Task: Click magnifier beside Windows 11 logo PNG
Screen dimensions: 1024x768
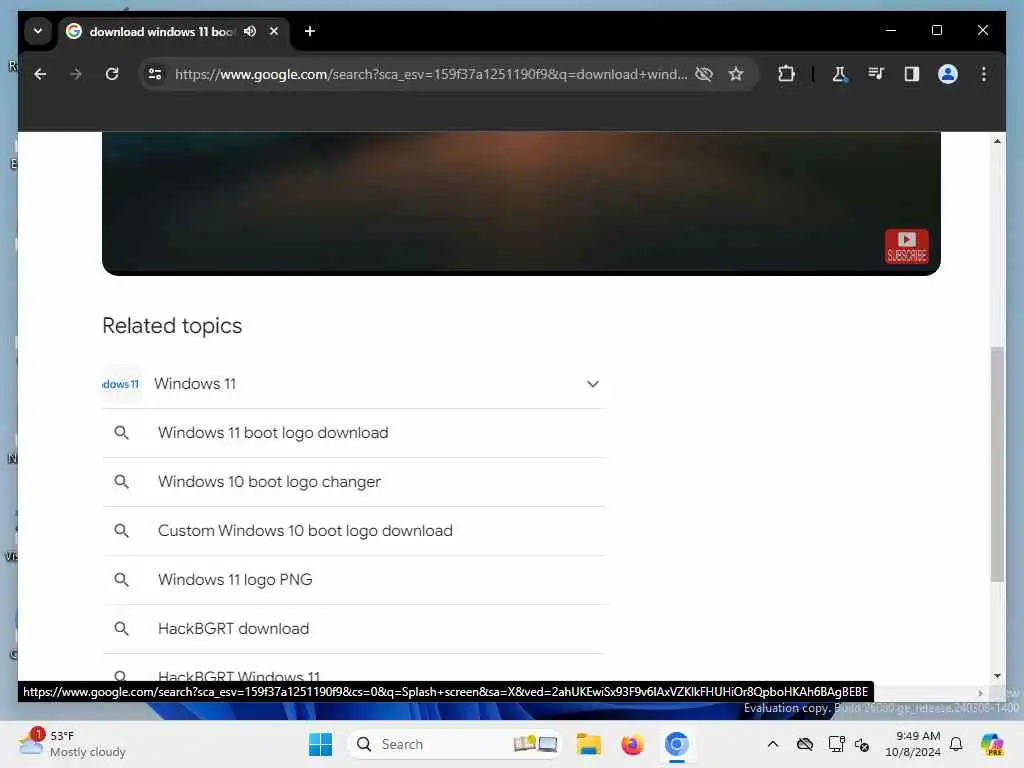Action: [121, 580]
